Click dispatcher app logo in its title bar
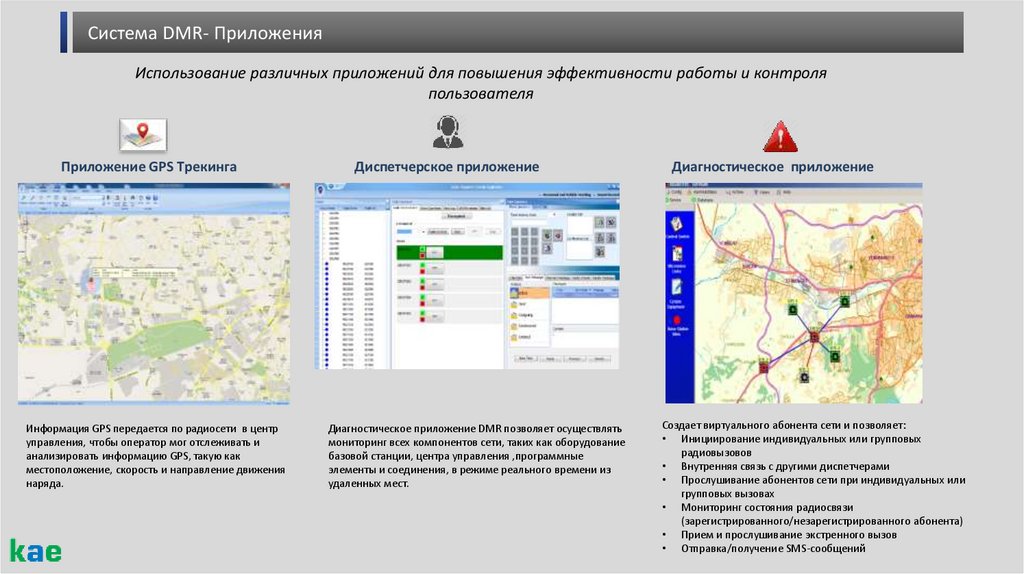Screen dimensions: 1024x574 pos(321,189)
